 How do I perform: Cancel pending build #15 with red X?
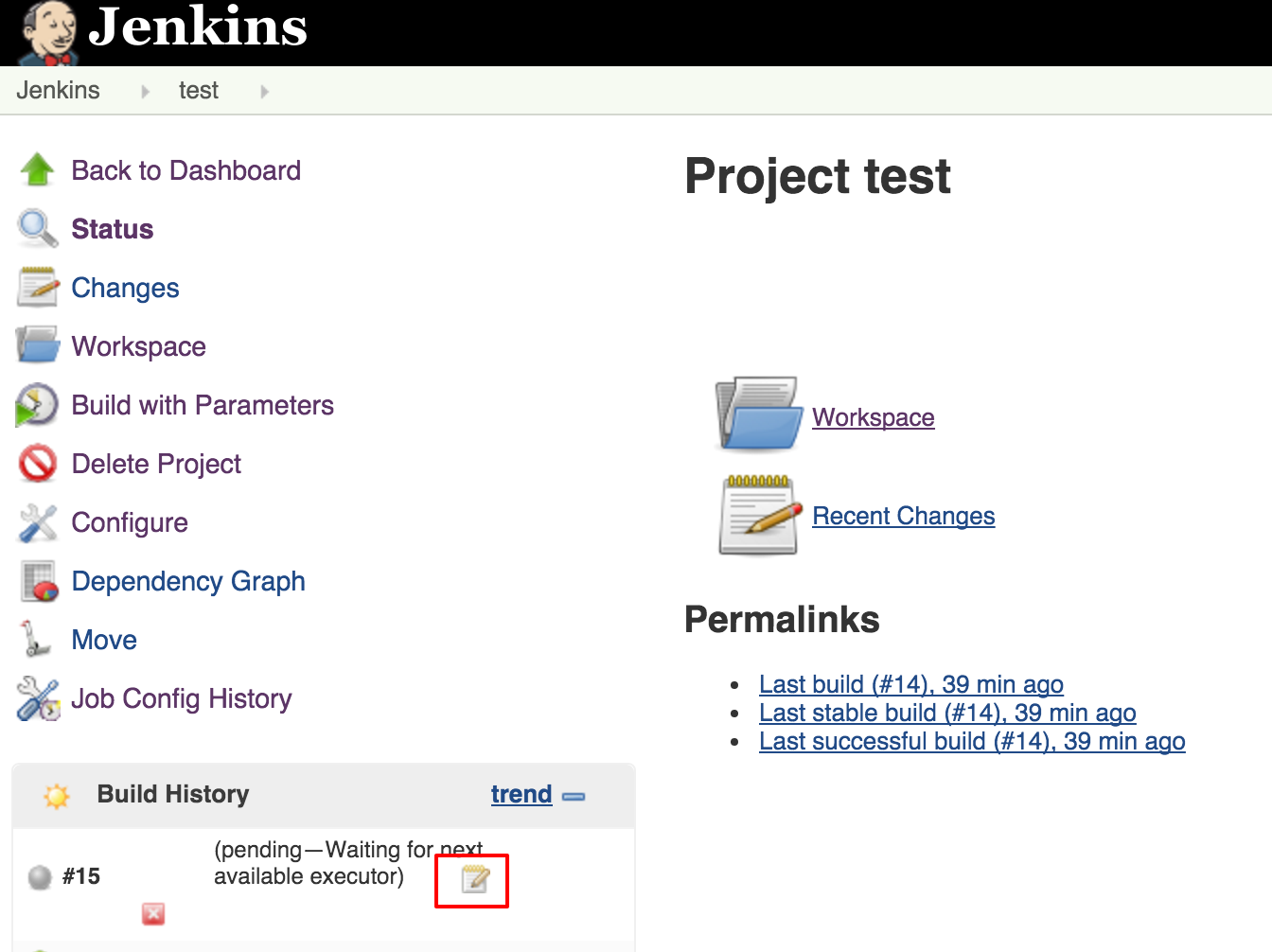click(153, 913)
